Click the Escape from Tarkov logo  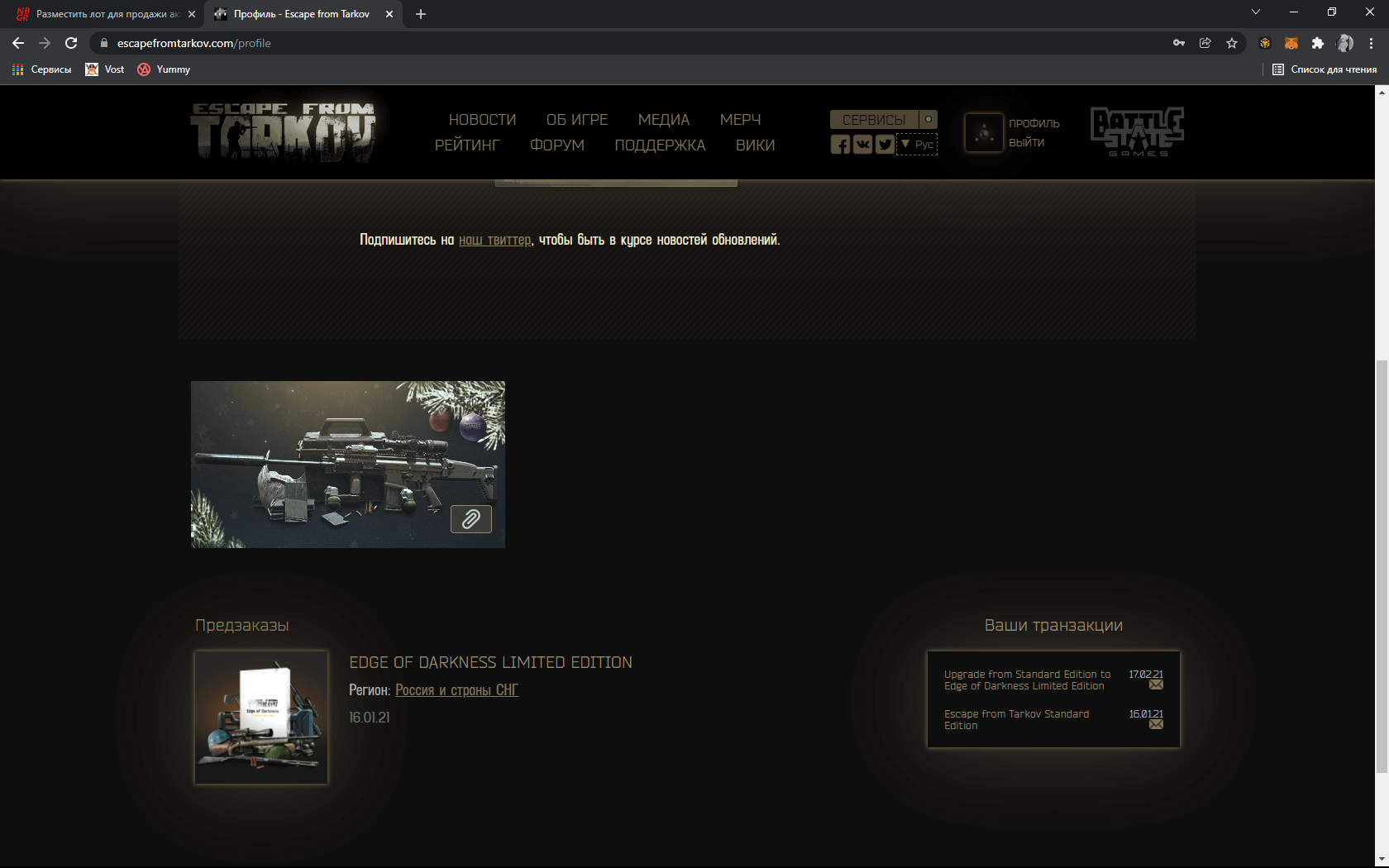click(x=283, y=132)
